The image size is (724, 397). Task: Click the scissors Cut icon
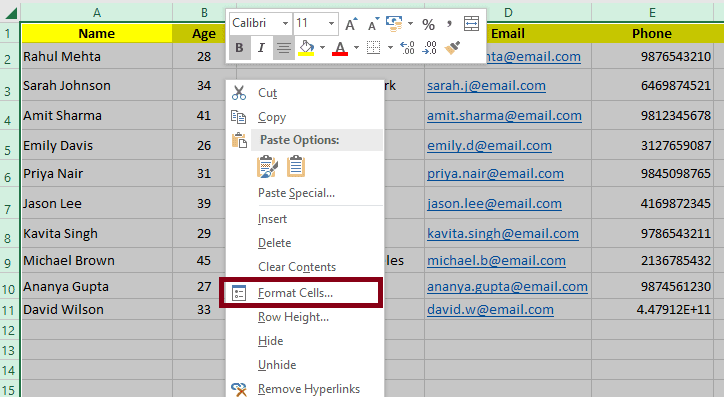point(239,93)
